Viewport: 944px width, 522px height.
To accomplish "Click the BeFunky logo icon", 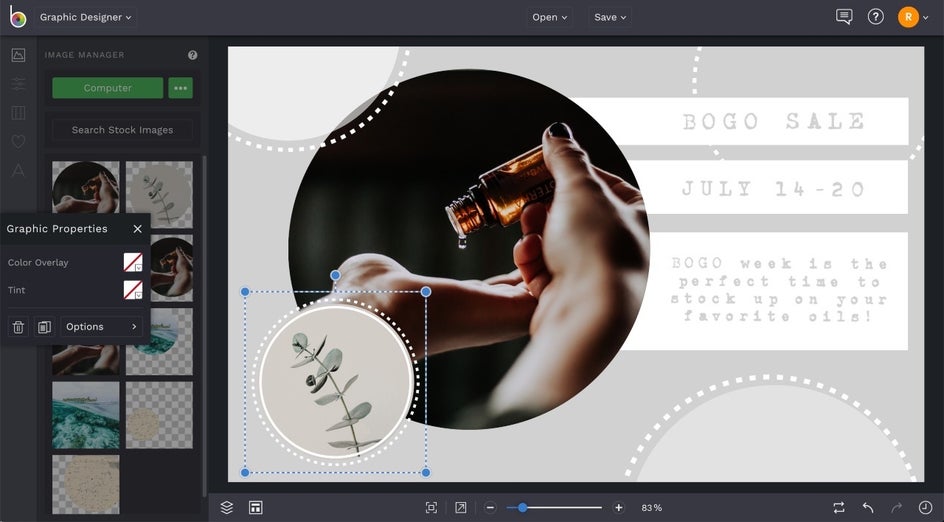I will [x=17, y=17].
